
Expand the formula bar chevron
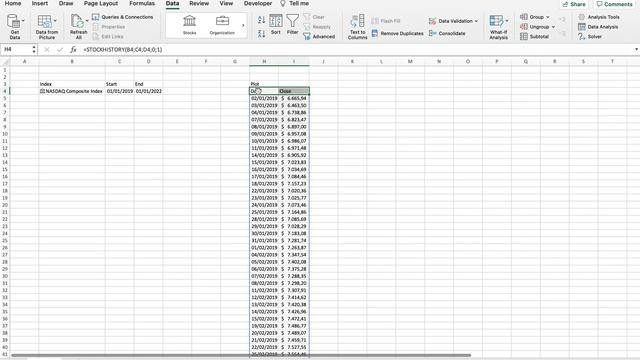636,49
